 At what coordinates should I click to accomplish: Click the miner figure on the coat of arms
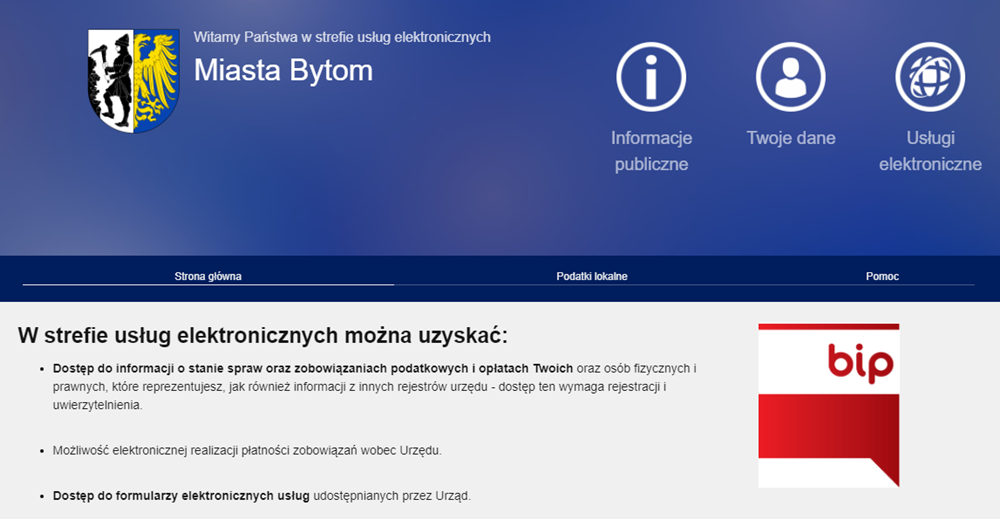point(111,78)
